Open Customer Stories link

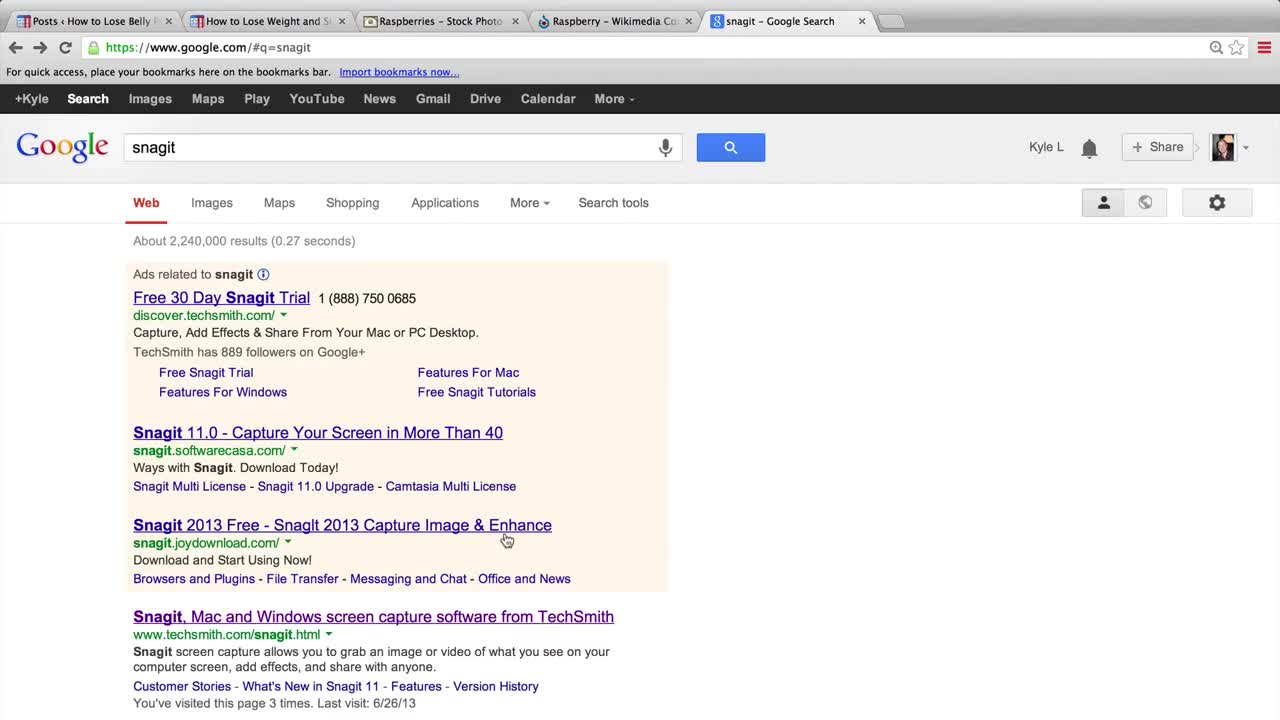pos(182,686)
